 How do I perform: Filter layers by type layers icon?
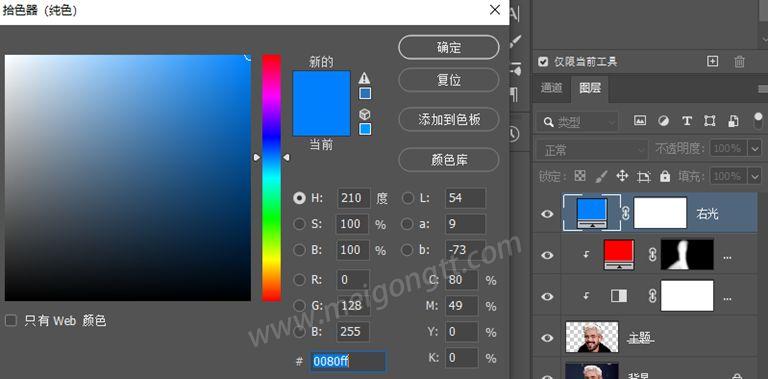pos(687,121)
